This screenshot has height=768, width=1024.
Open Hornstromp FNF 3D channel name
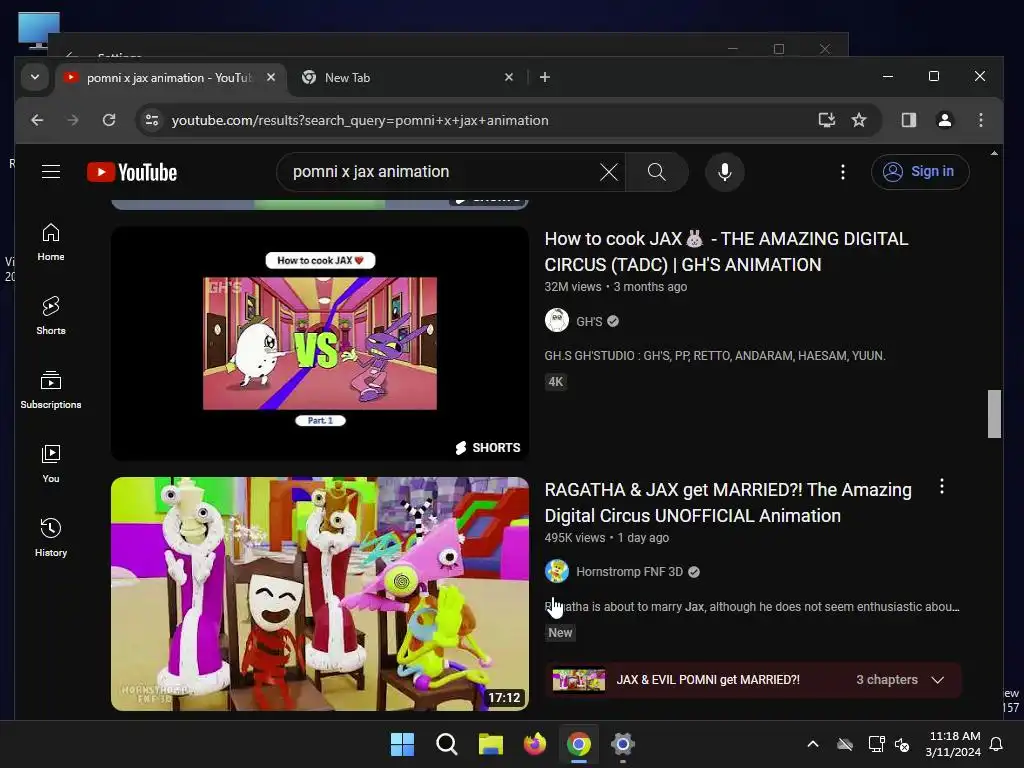click(x=630, y=572)
